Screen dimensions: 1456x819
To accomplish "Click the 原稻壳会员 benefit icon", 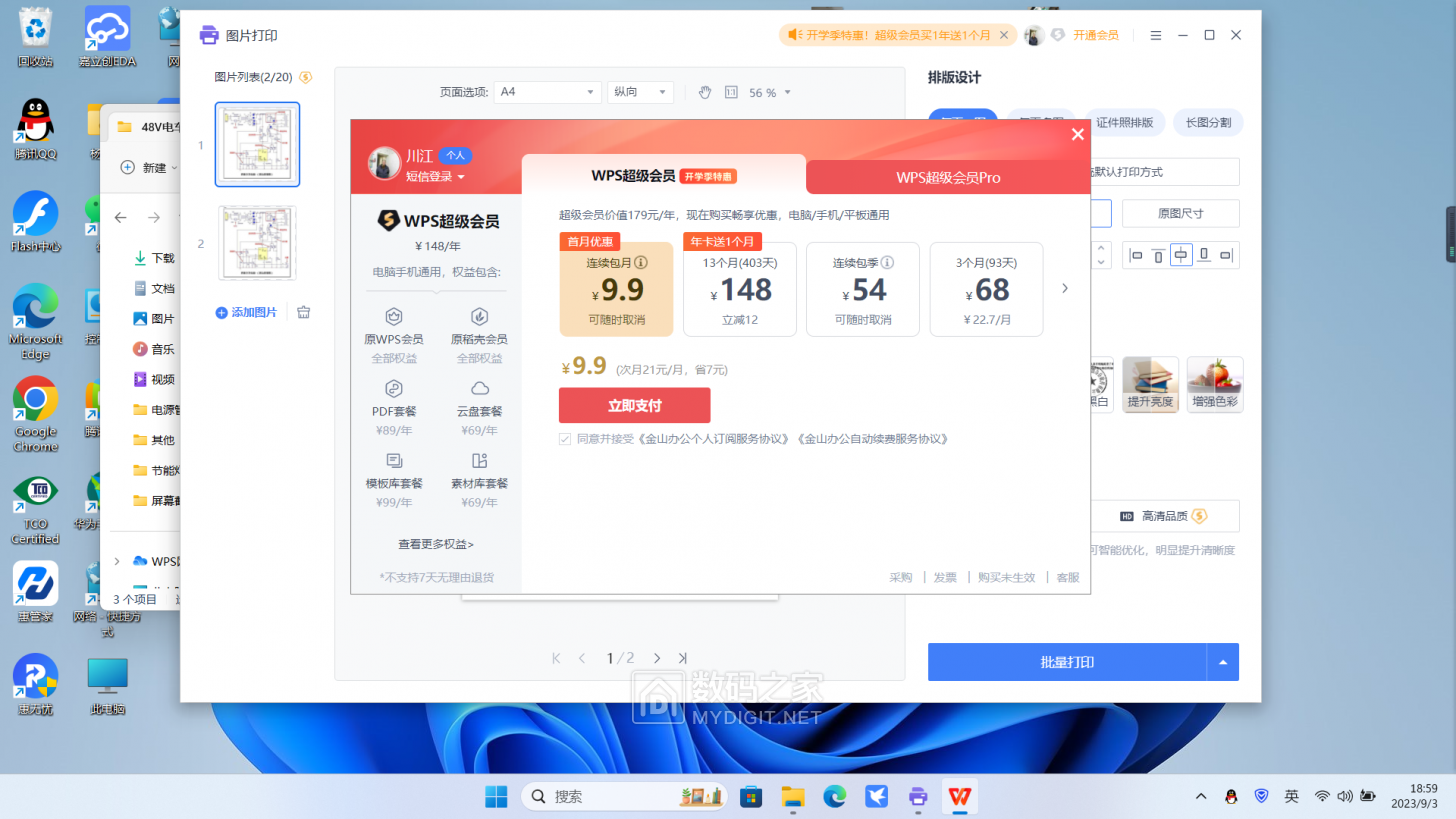I will point(479,316).
